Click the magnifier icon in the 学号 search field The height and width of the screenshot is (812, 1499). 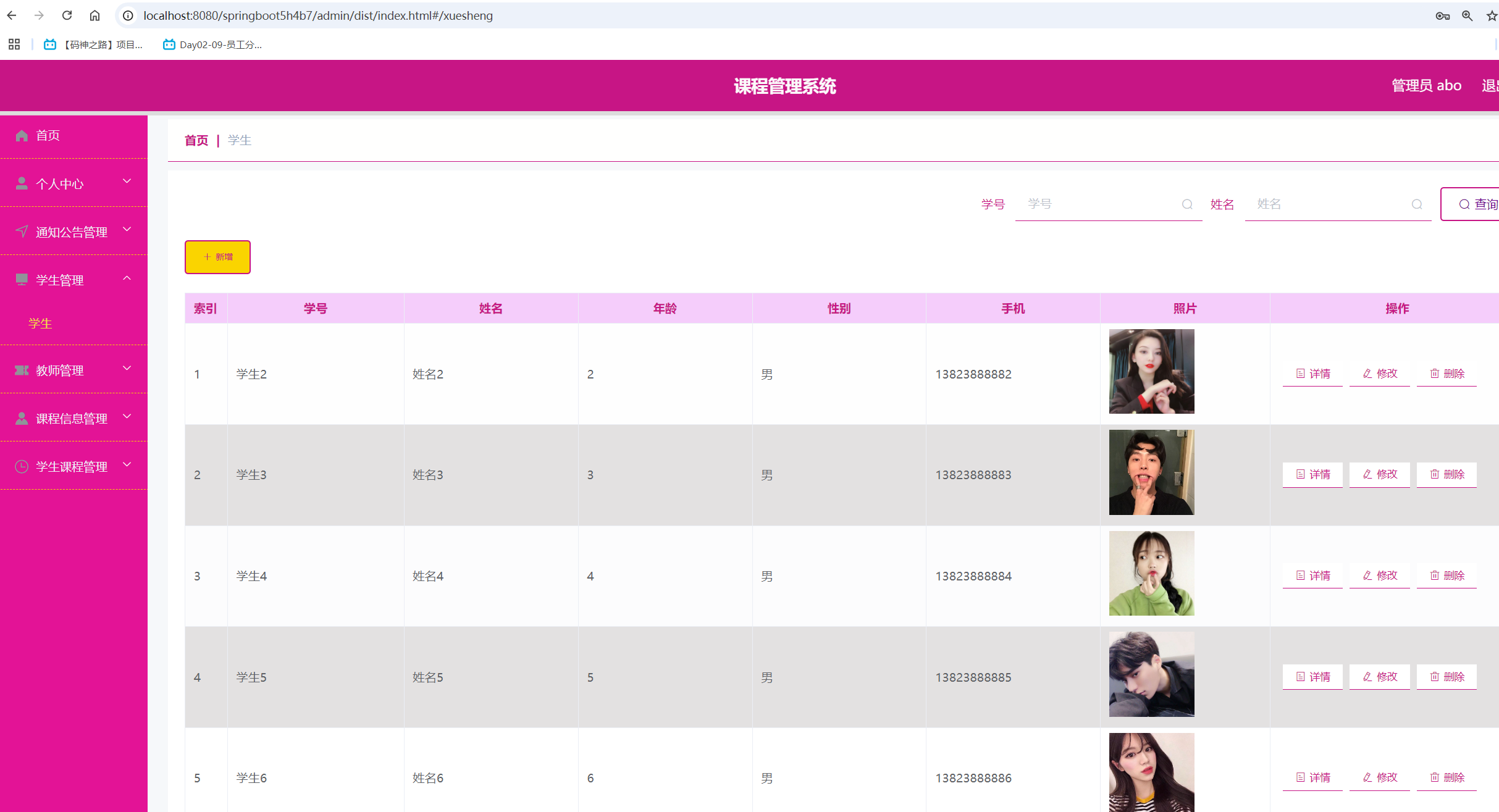[1186, 204]
